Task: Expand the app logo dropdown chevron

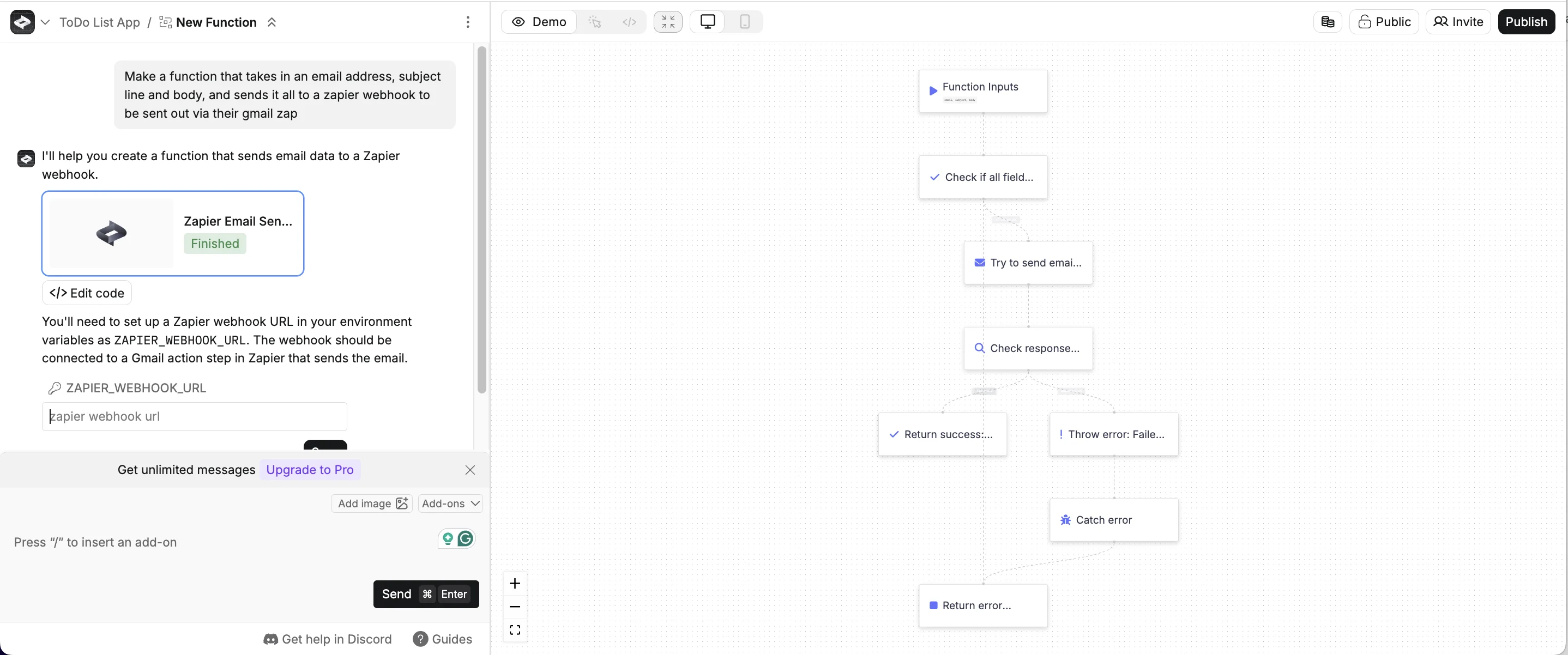Action: pyautogui.click(x=45, y=22)
